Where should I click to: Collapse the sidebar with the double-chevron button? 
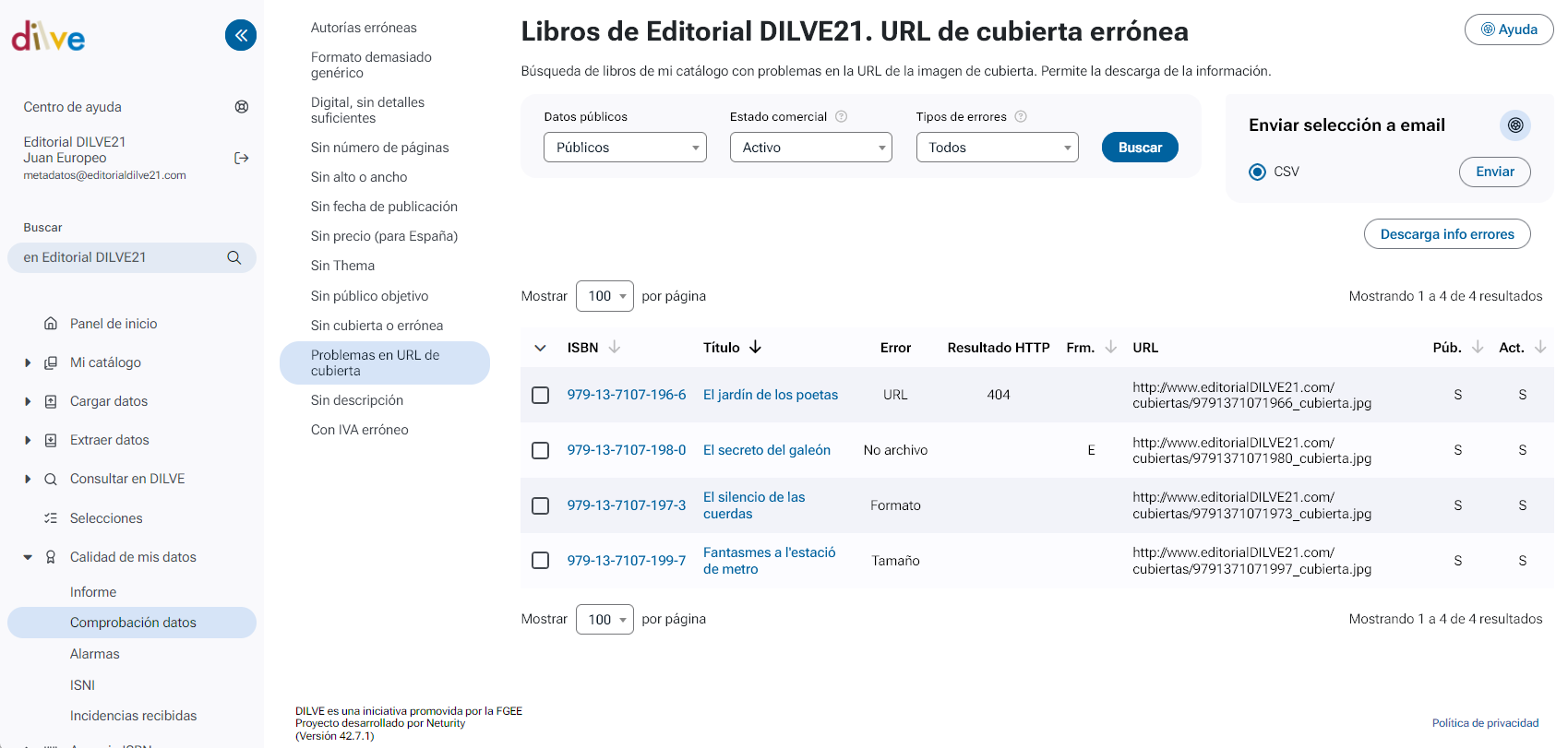pyautogui.click(x=241, y=35)
